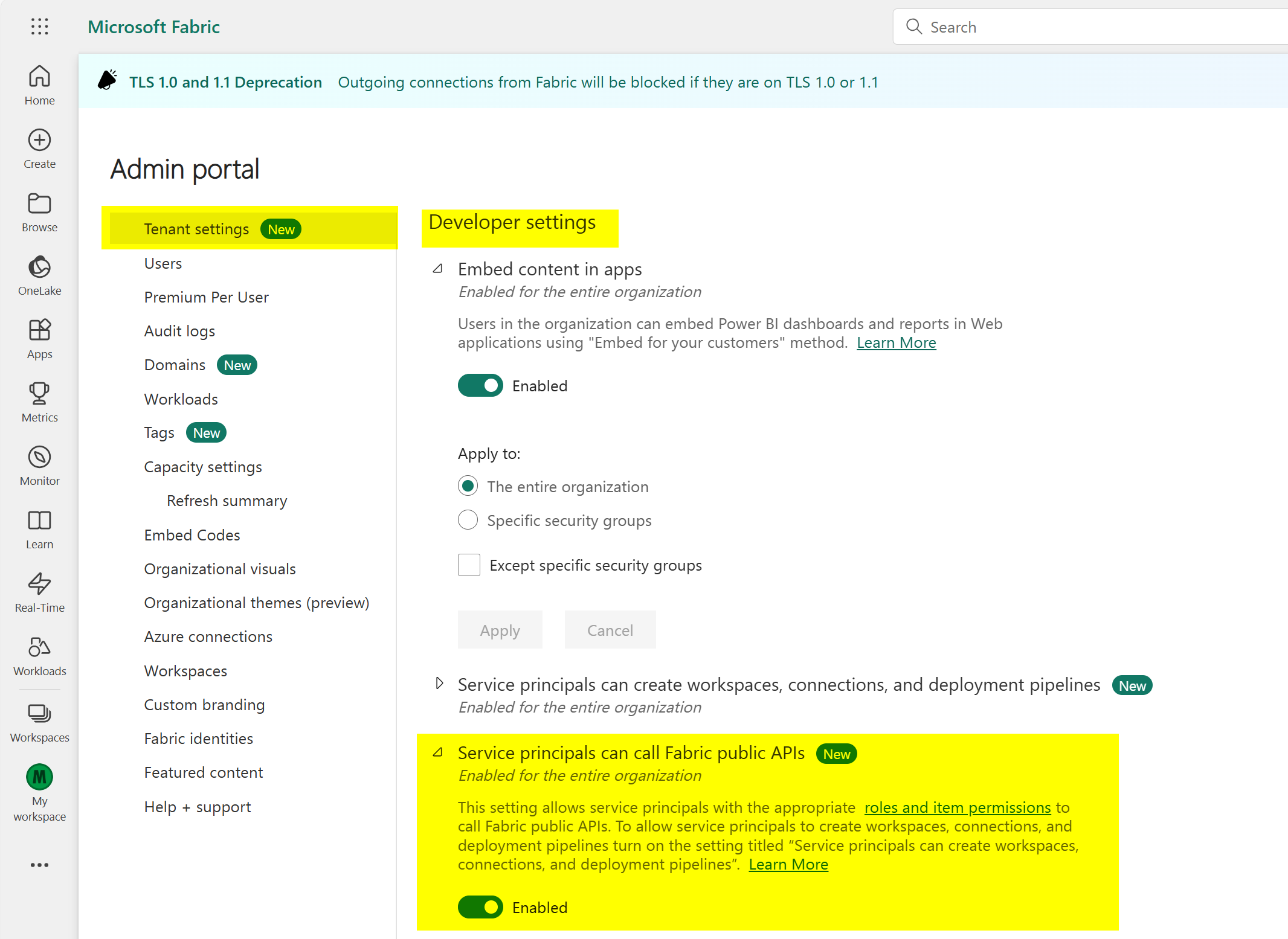Select Specific security groups radio button
The width and height of the screenshot is (1288, 939).
(x=468, y=520)
